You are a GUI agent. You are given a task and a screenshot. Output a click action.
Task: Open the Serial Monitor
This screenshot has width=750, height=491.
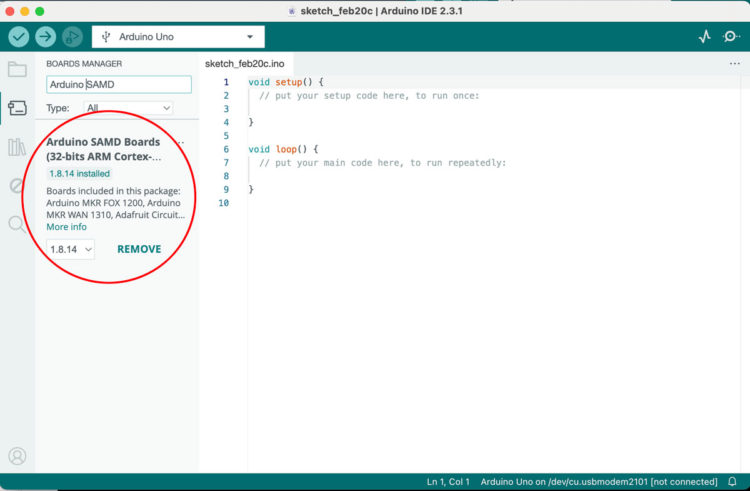731,37
